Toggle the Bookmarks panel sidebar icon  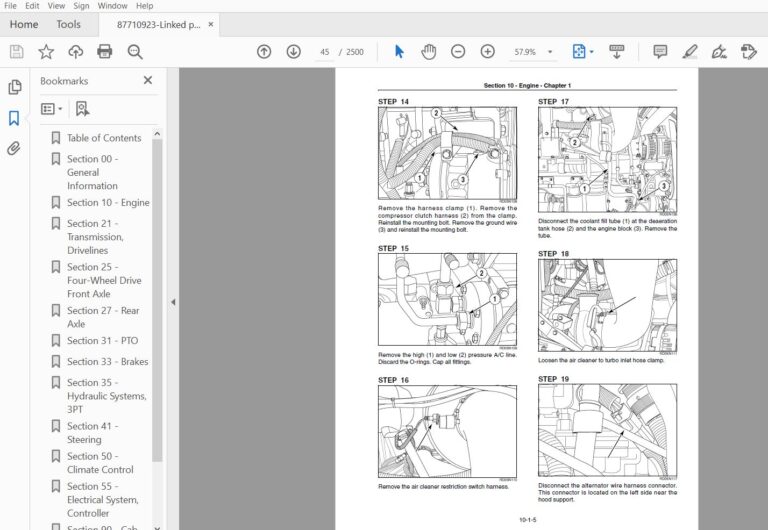[14, 118]
